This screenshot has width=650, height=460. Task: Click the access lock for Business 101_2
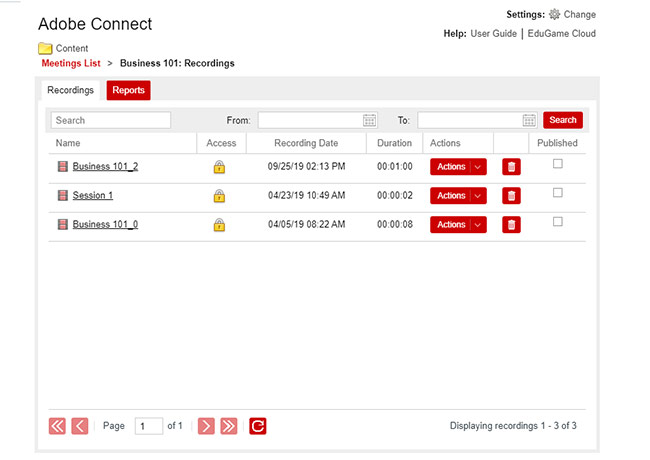pyautogui.click(x=219, y=167)
